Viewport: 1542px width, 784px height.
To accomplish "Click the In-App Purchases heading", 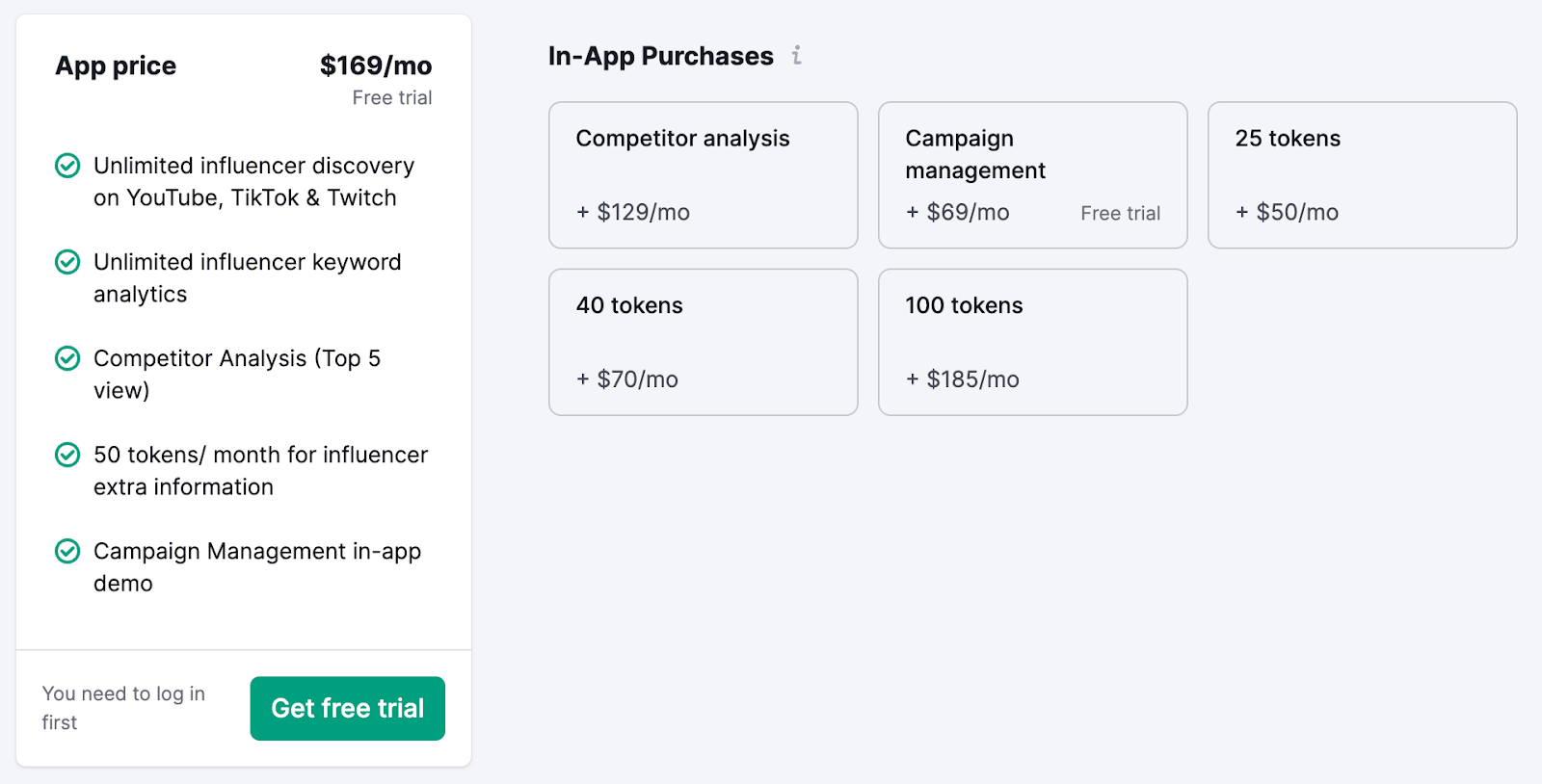I will 659,56.
